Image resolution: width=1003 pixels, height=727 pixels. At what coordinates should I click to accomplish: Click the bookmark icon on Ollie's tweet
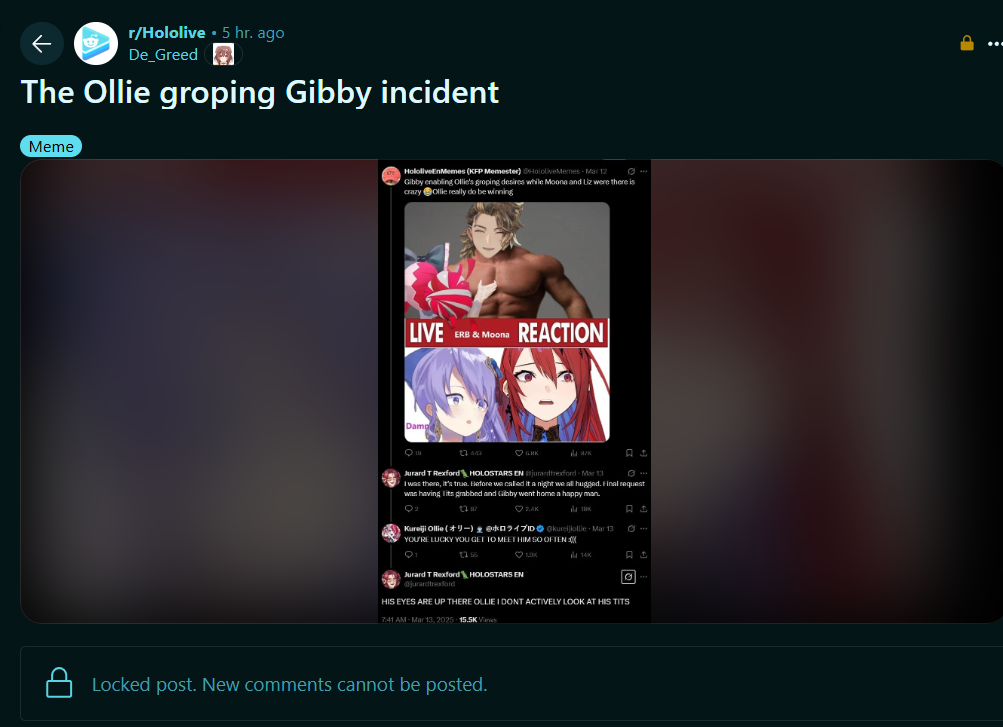pyautogui.click(x=629, y=555)
